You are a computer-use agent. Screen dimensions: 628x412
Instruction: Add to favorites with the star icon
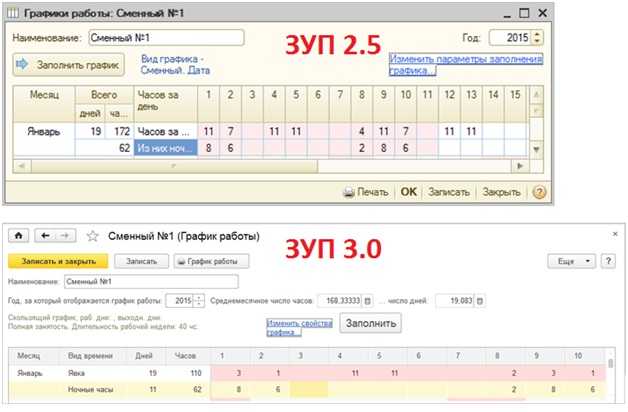pyautogui.click(x=93, y=236)
